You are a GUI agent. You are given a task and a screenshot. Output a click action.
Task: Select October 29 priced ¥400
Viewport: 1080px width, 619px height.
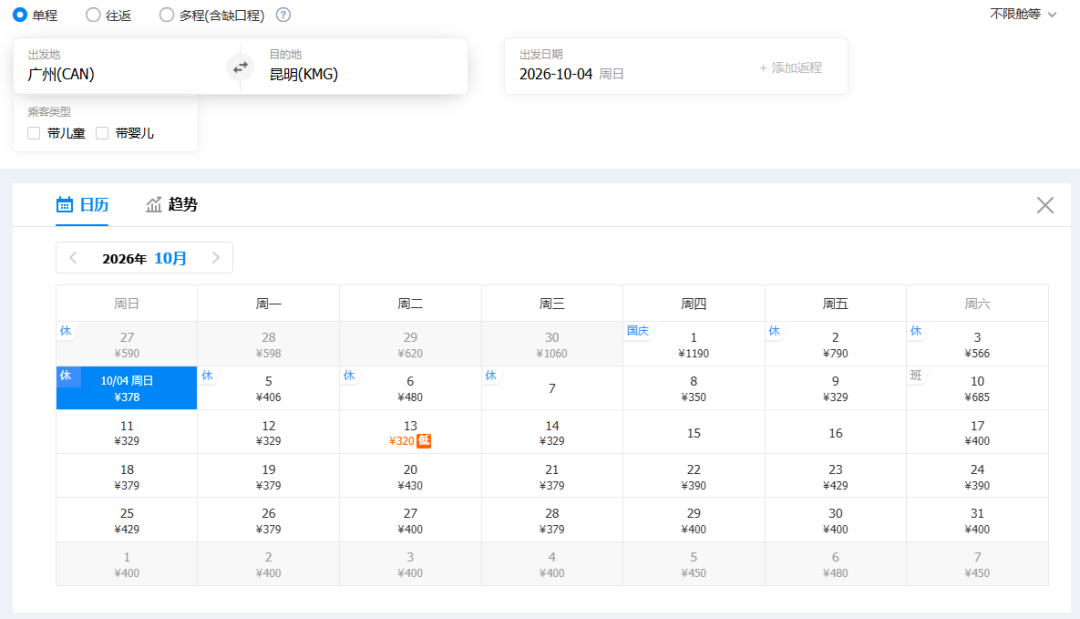[x=694, y=521]
